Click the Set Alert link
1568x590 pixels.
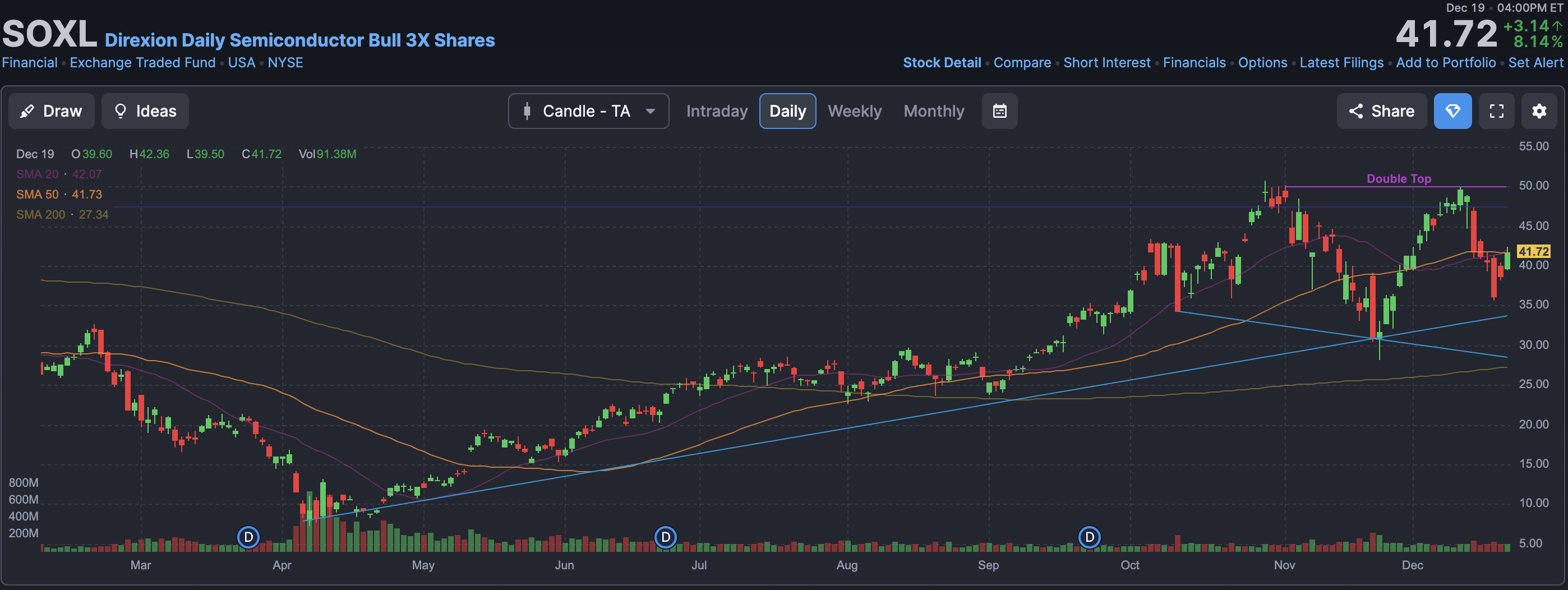pyautogui.click(x=1535, y=63)
